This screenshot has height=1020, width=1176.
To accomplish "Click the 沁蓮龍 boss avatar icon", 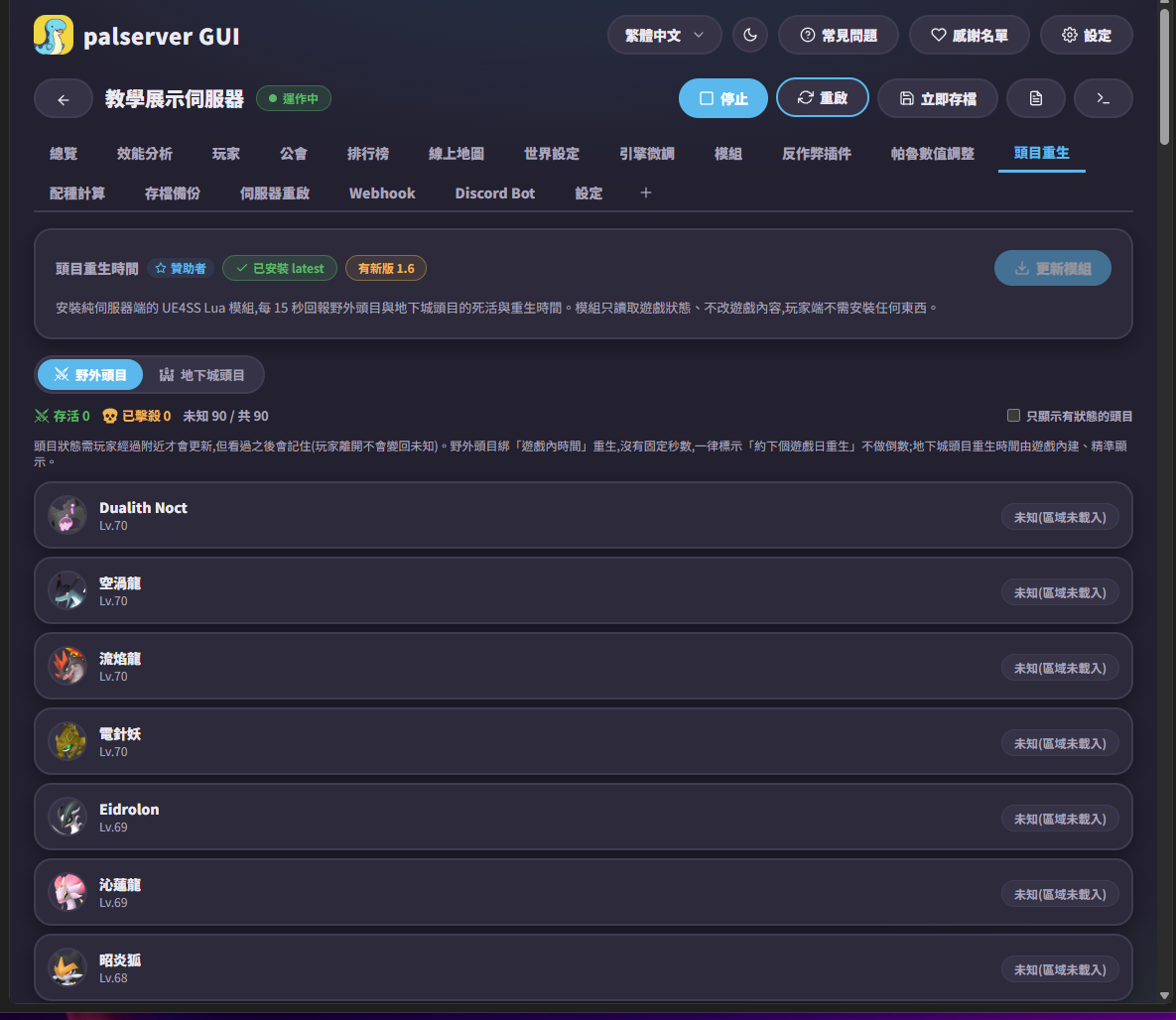I will click(x=67, y=893).
